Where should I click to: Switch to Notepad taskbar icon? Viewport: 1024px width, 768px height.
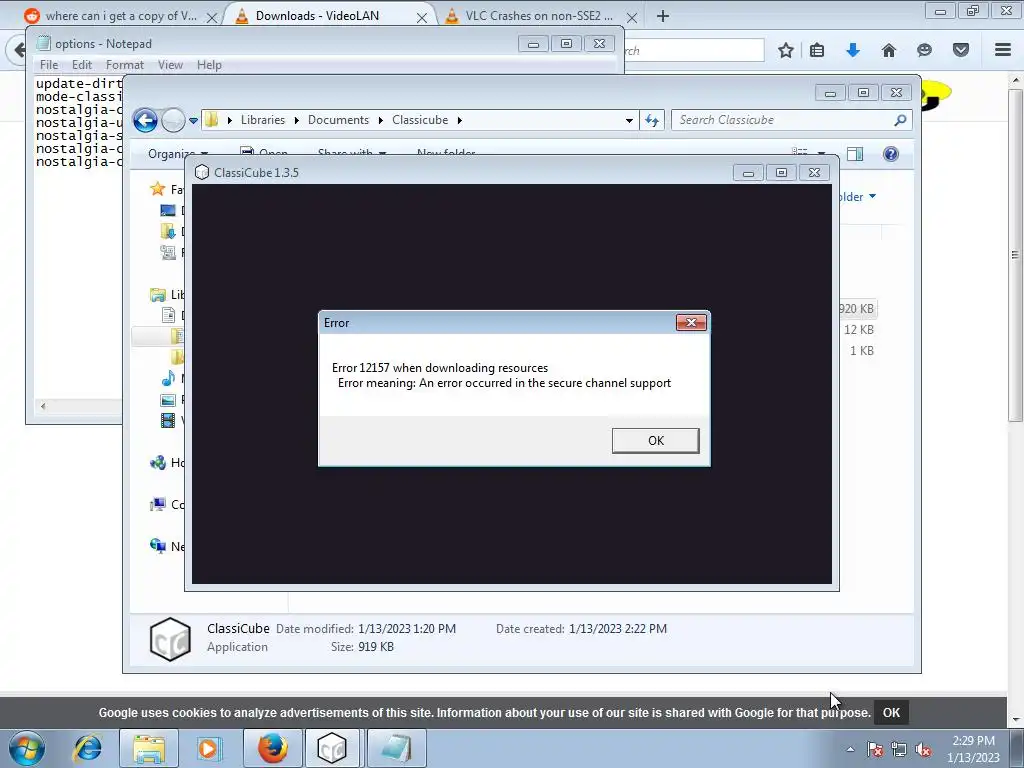[x=396, y=748]
